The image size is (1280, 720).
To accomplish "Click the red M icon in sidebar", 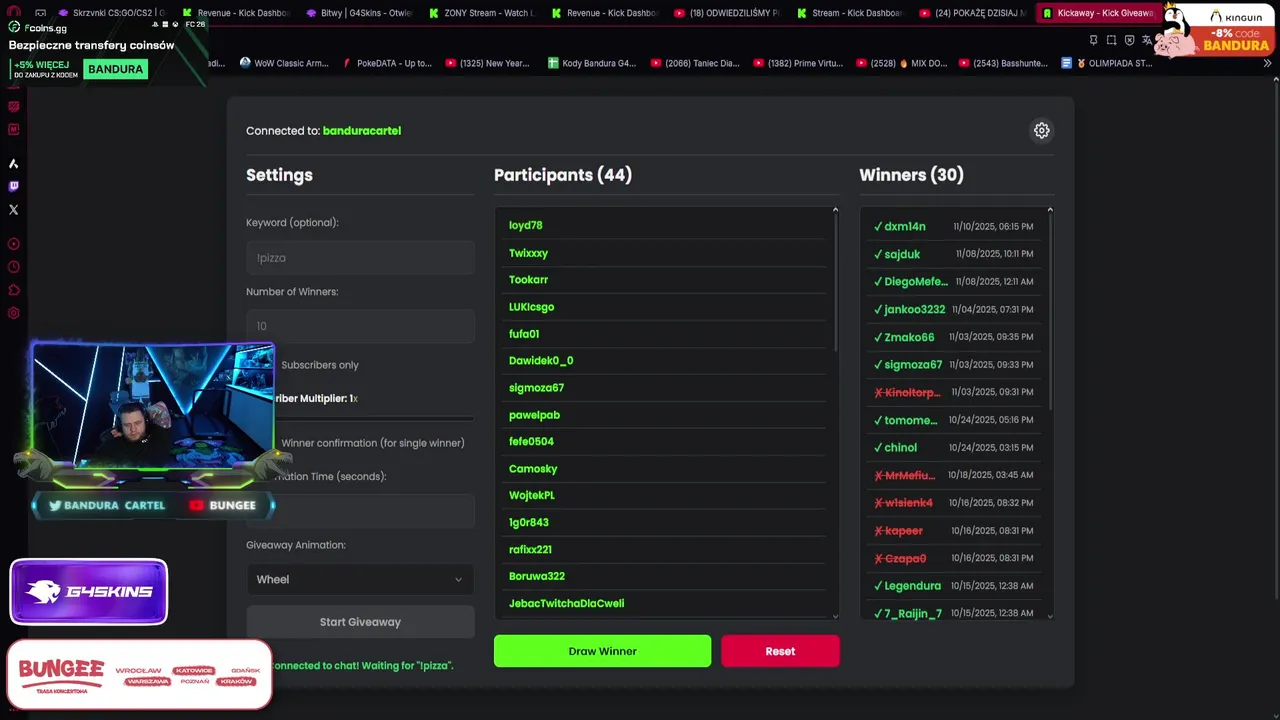I will pos(13,129).
